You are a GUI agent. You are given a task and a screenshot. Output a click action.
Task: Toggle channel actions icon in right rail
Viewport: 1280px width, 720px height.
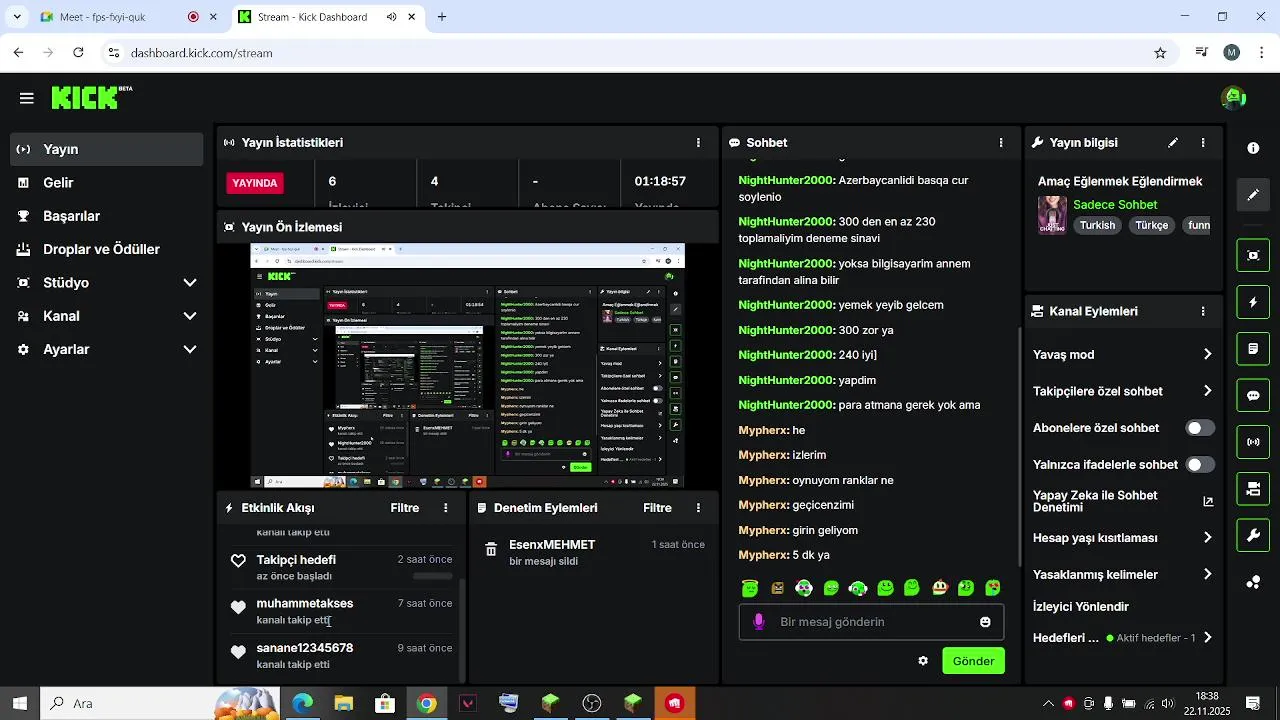(1253, 489)
